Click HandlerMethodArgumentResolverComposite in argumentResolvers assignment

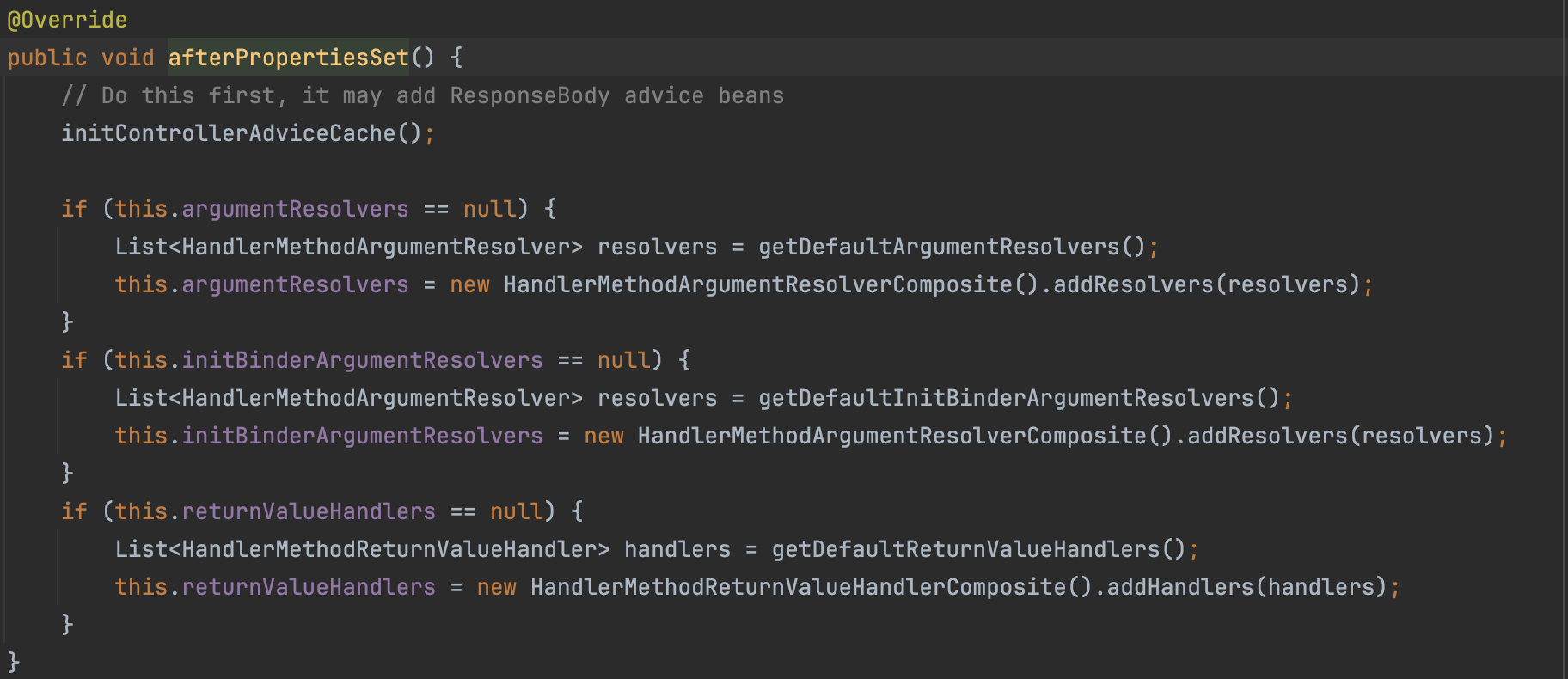click(758, 284)
